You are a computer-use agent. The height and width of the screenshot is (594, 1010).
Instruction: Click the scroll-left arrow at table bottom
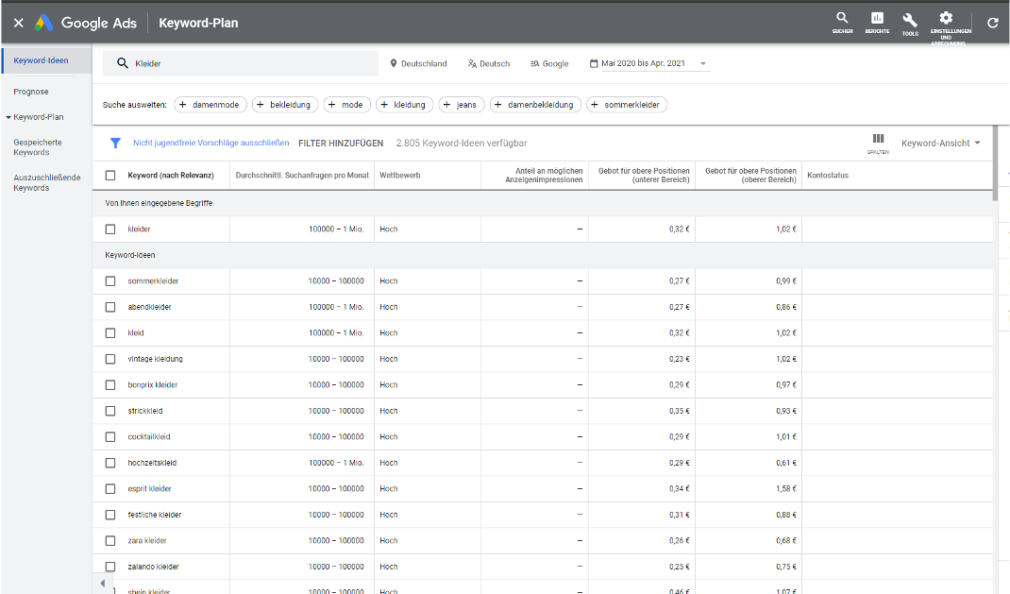[x=102, y=584]
